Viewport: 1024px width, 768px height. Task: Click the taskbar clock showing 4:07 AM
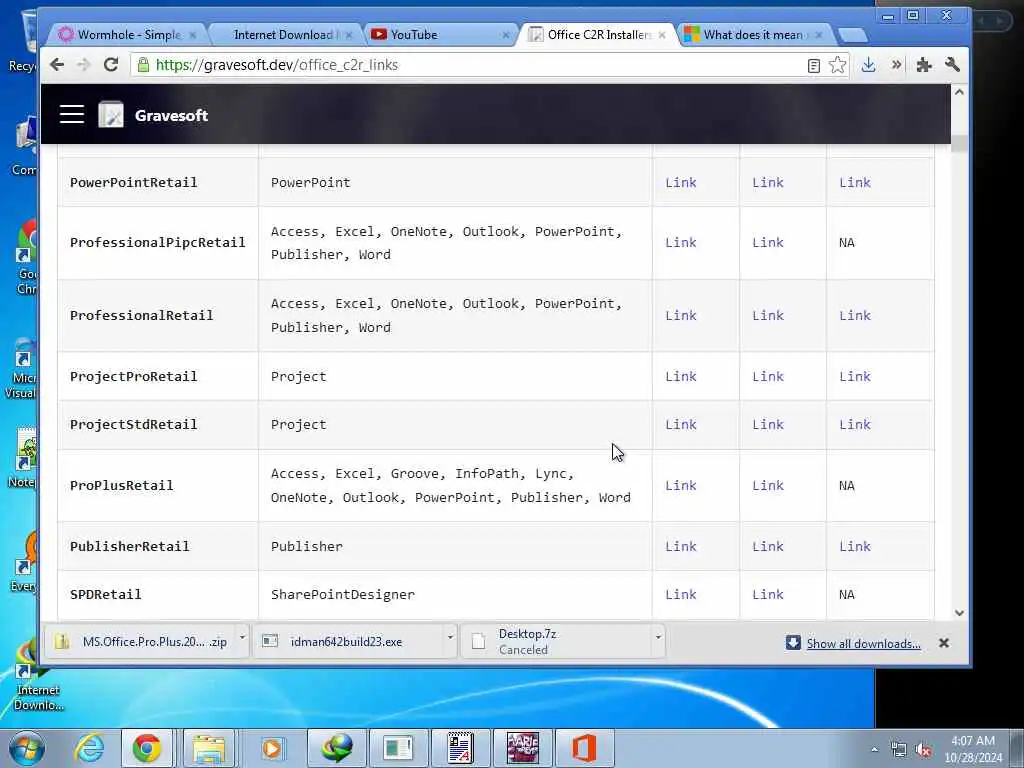tap(972, 749)
